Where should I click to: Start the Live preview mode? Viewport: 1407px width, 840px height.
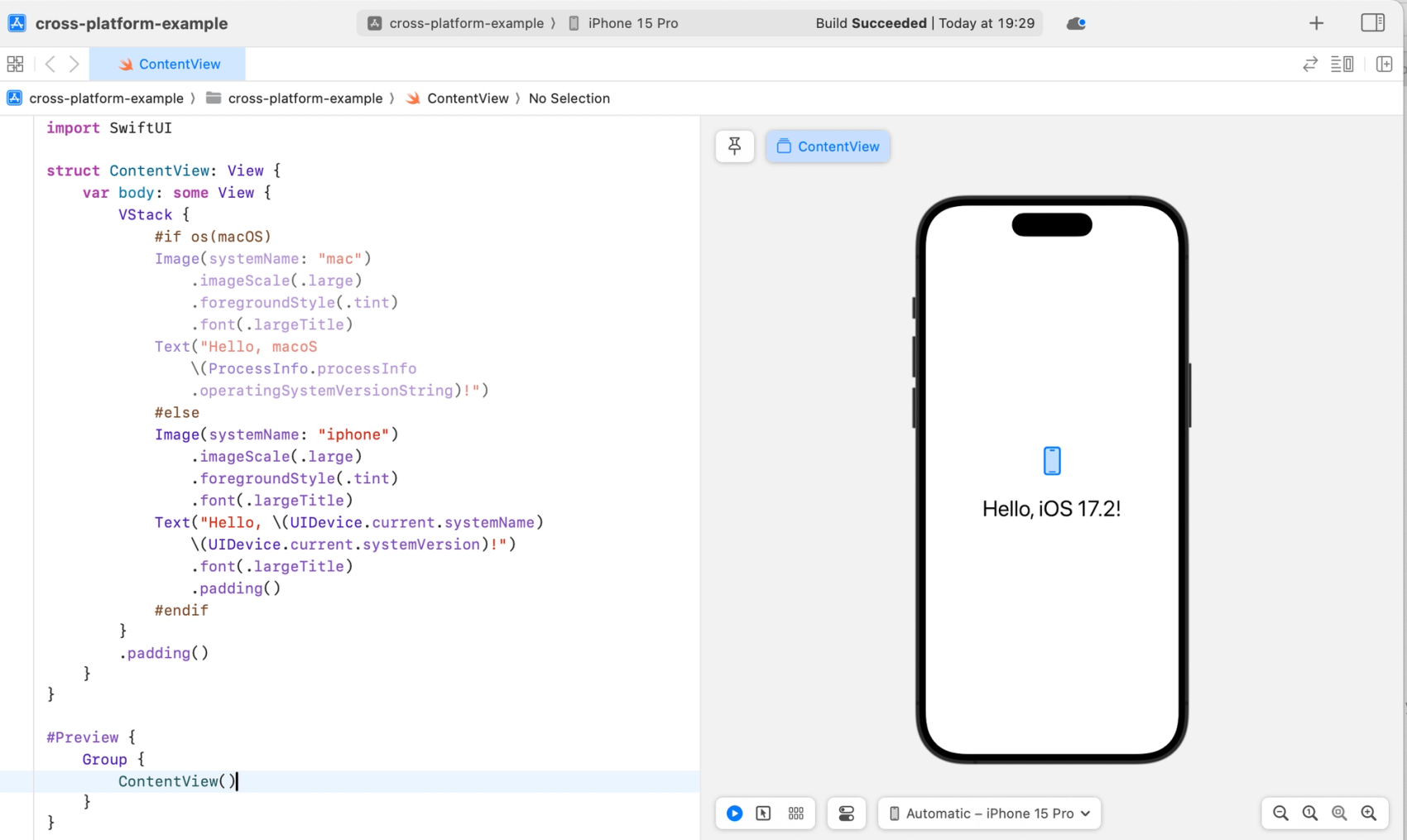click(x=734, y=814)
